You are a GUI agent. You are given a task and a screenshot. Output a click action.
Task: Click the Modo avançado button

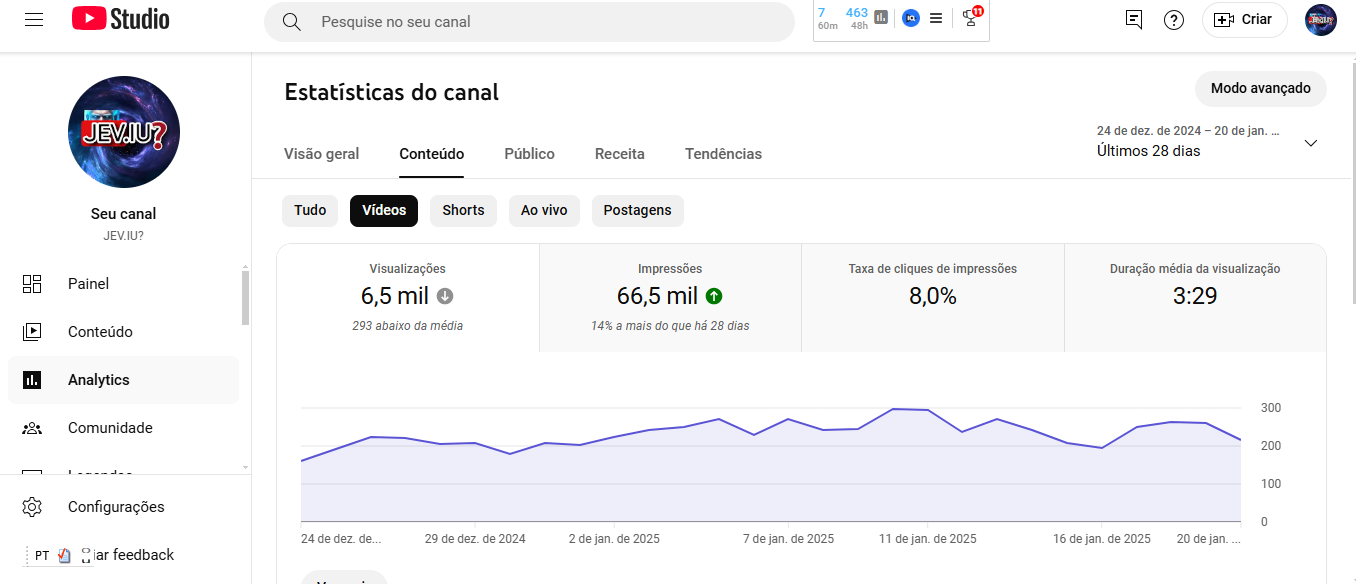[x=1260, y=89]
